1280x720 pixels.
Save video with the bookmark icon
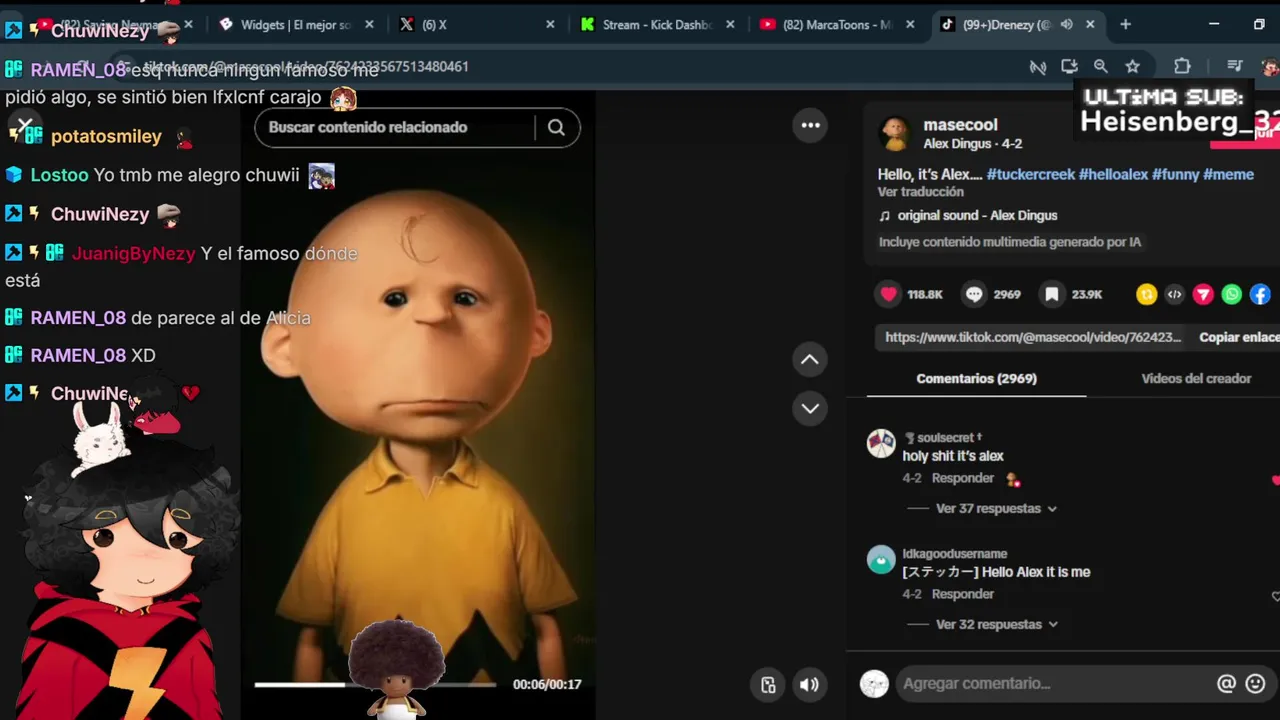(1052, 294)
